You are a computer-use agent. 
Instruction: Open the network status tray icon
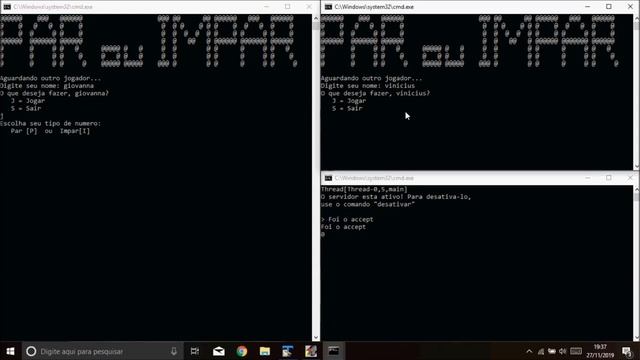[x=541, y=351]
